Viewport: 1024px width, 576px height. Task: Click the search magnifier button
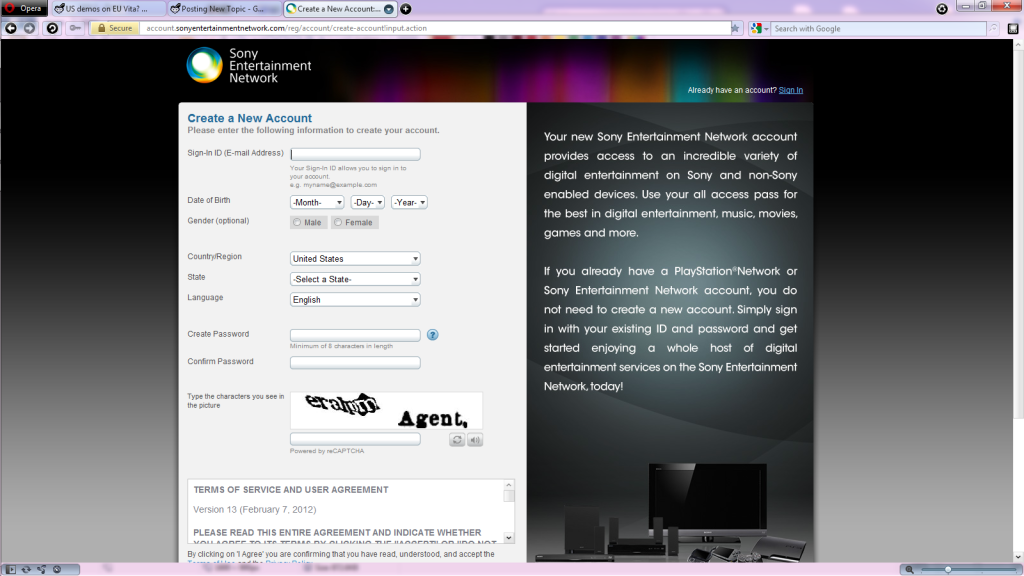993,28
